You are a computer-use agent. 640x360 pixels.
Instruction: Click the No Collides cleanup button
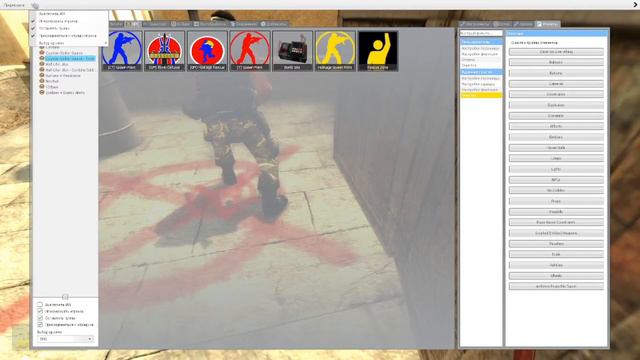556,191
